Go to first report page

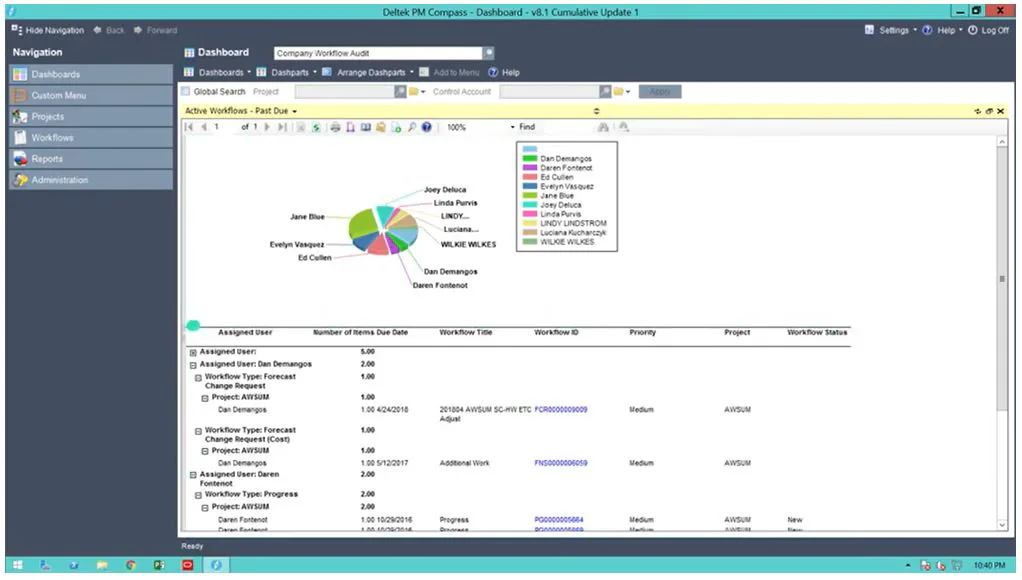[189, 127]
